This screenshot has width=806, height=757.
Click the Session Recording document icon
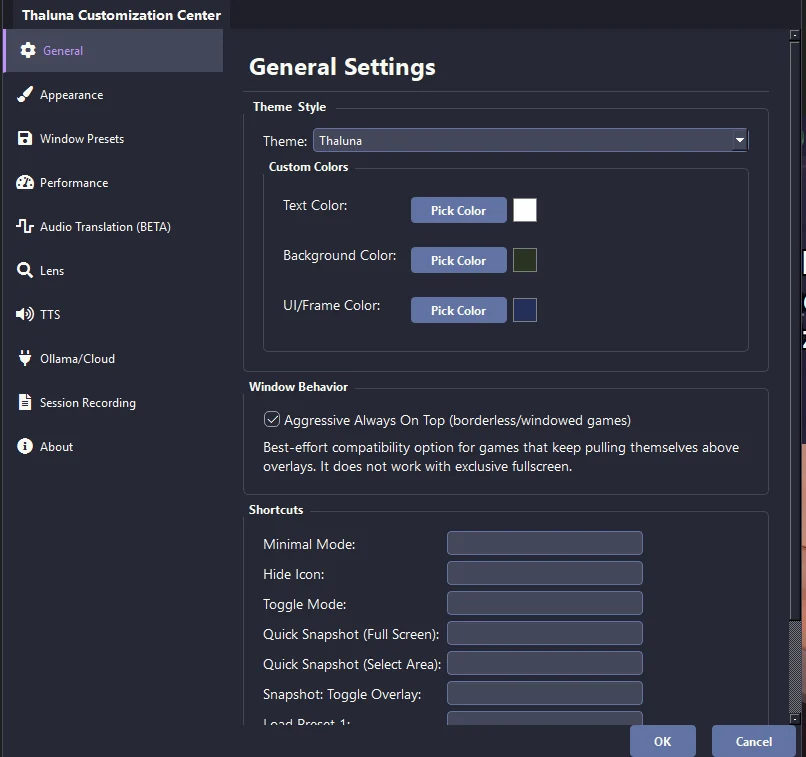pos(25,402)
